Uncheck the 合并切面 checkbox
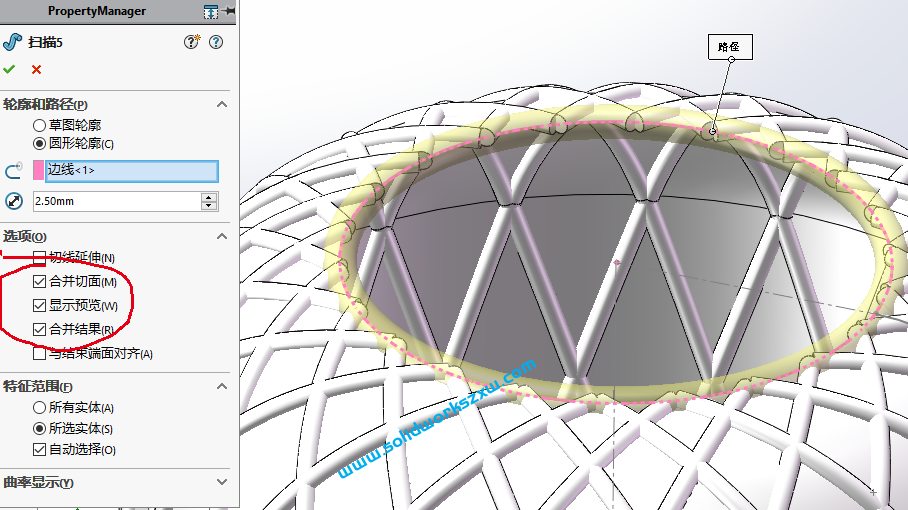 coord(39,281)
